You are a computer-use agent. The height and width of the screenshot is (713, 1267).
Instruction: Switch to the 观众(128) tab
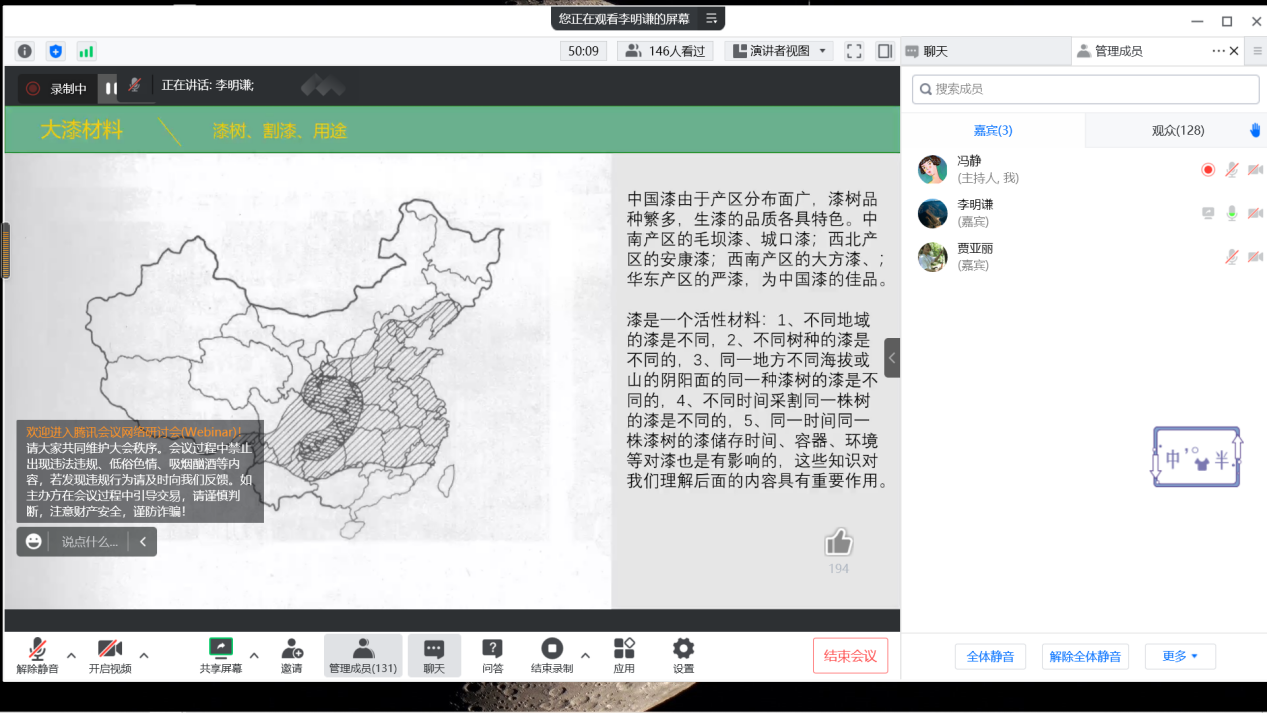[1177, 130]
